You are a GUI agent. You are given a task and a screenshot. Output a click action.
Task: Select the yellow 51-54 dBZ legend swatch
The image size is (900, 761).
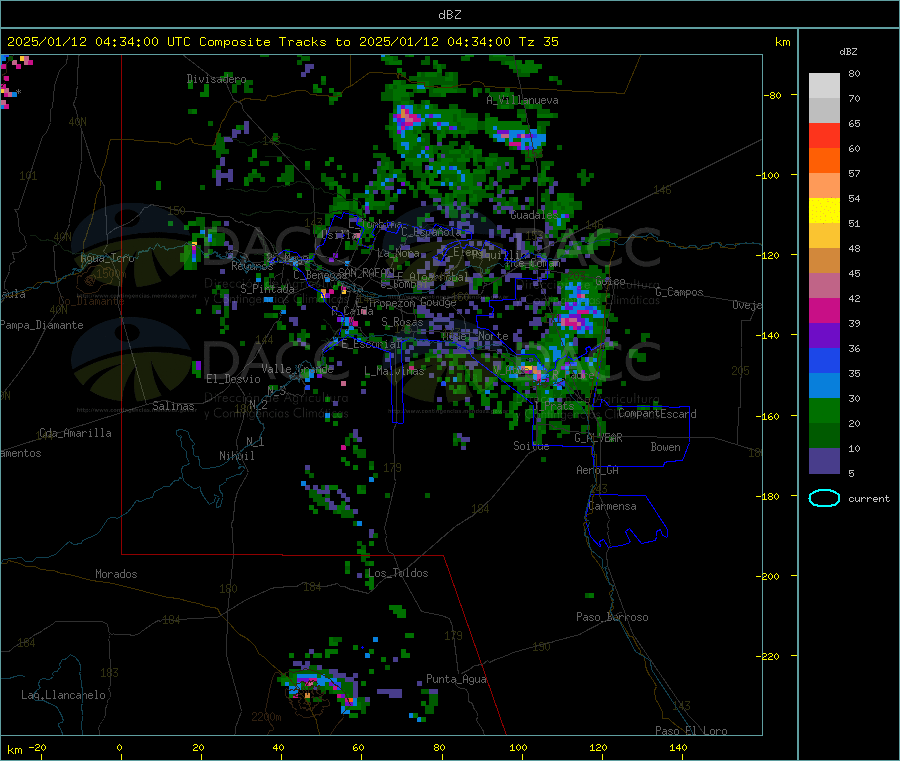[824, 211]
